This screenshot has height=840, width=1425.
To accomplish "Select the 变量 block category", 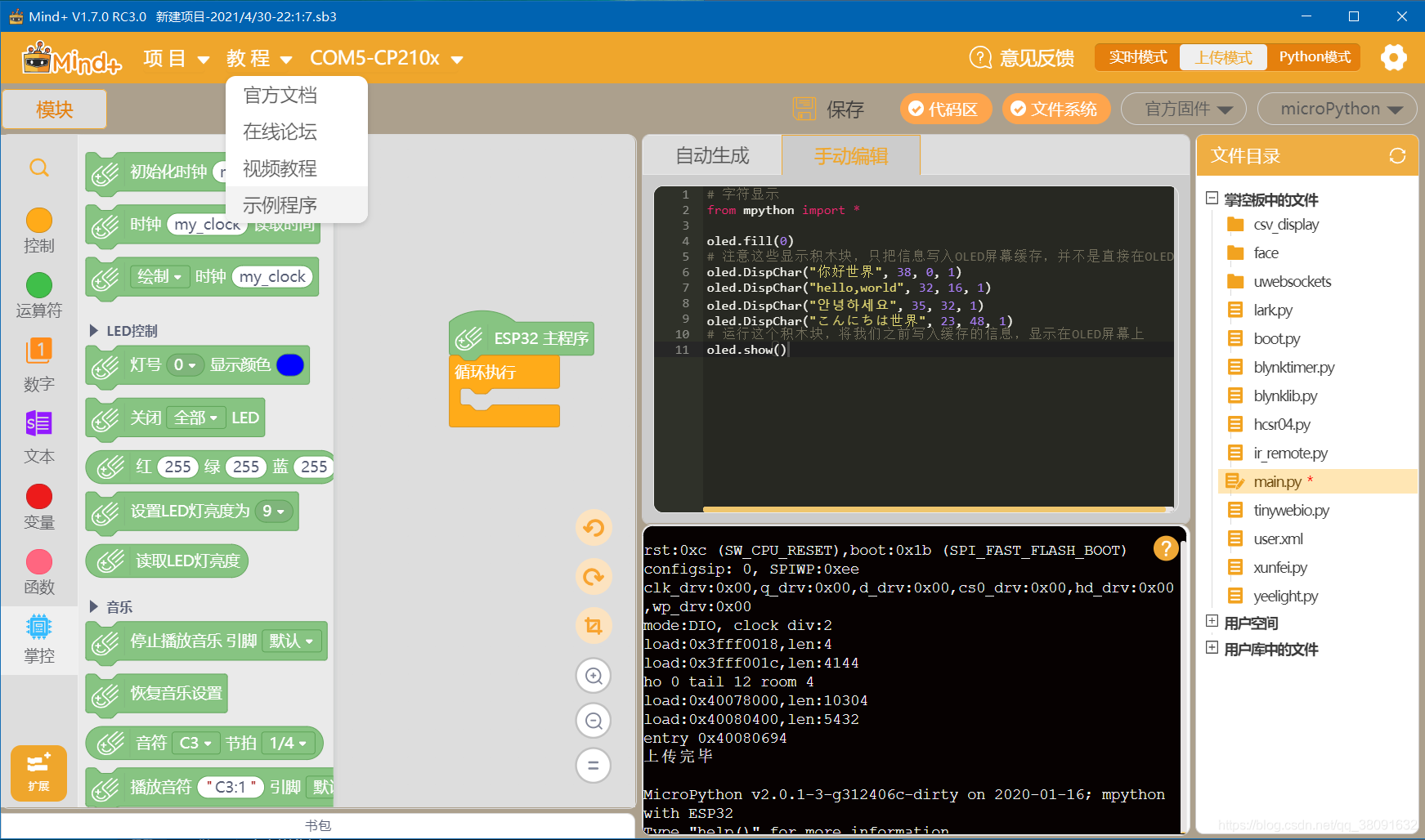I will click(39, 507).
